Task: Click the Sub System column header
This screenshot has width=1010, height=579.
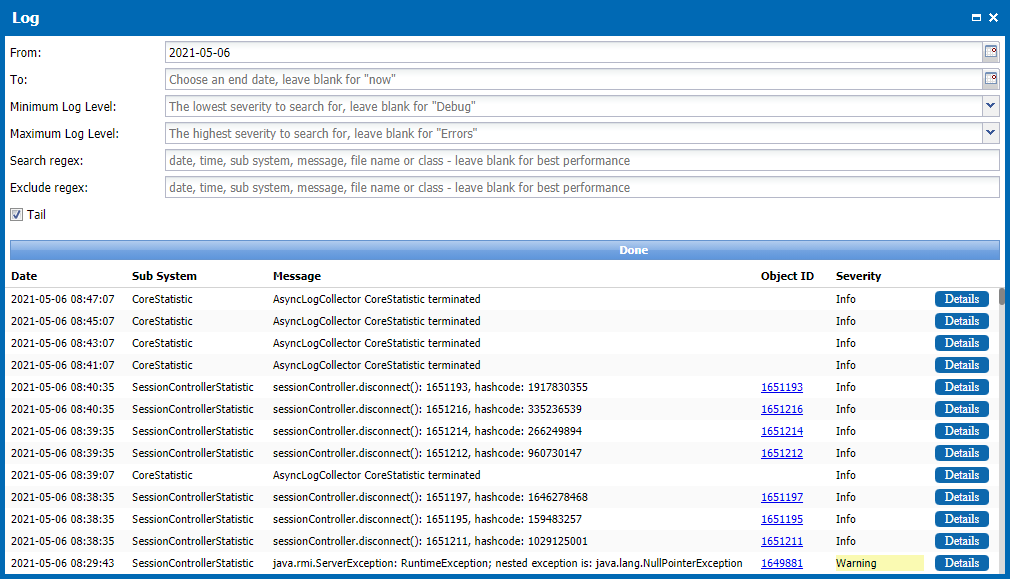Action: [164, 276]
